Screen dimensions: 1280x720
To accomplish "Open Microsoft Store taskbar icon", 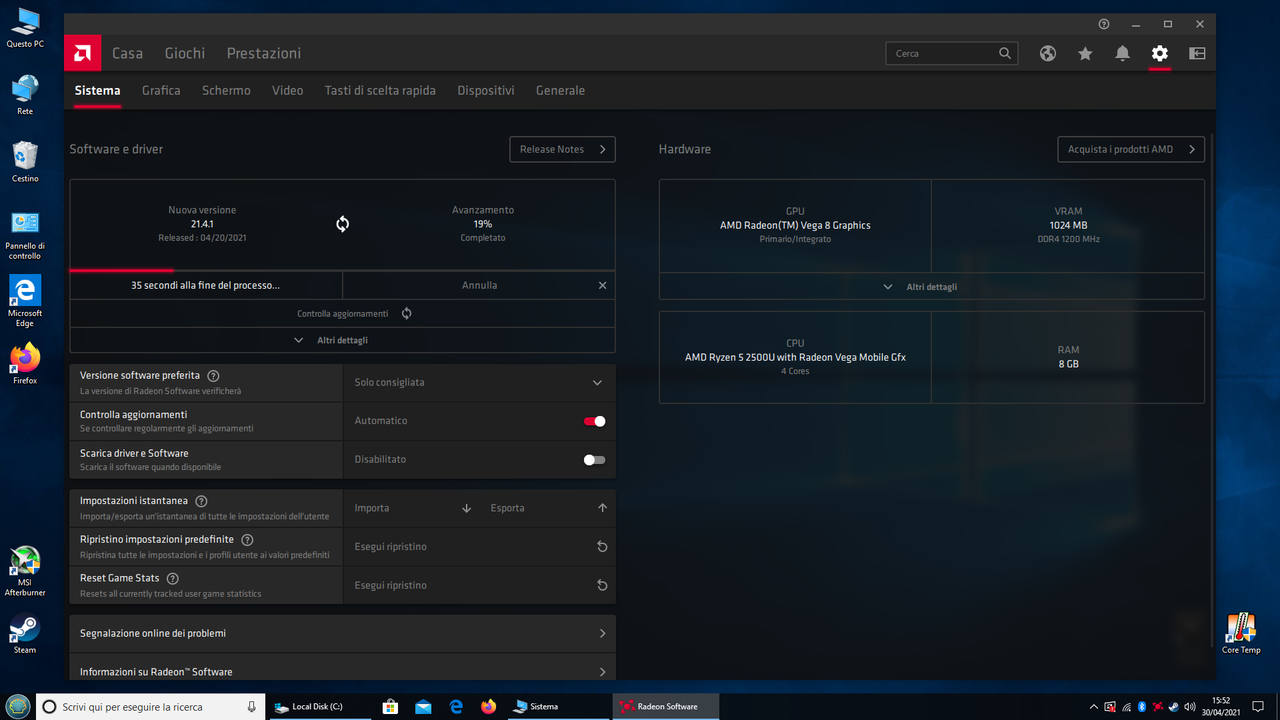I will 390,707.
